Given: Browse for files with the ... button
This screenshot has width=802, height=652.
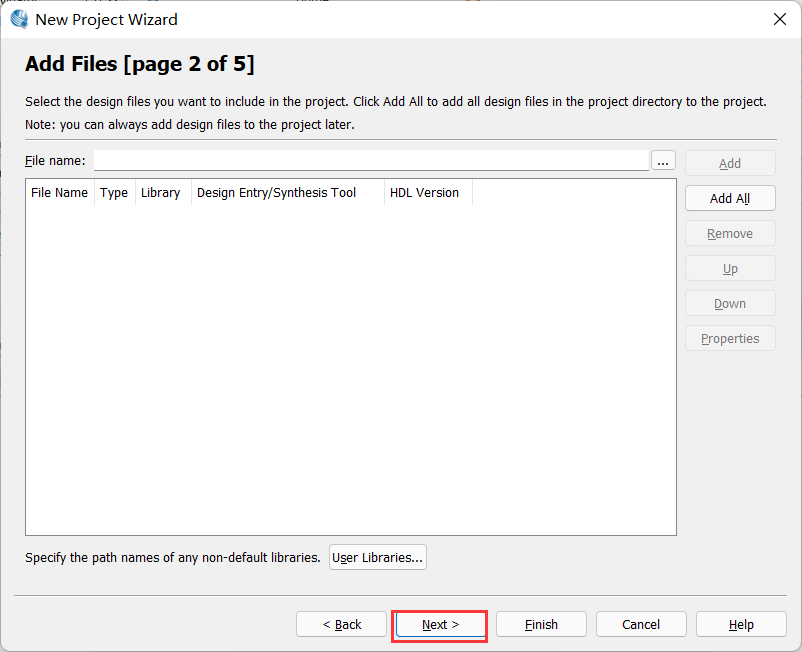Looking at the screenshot, I should [663, 161].
